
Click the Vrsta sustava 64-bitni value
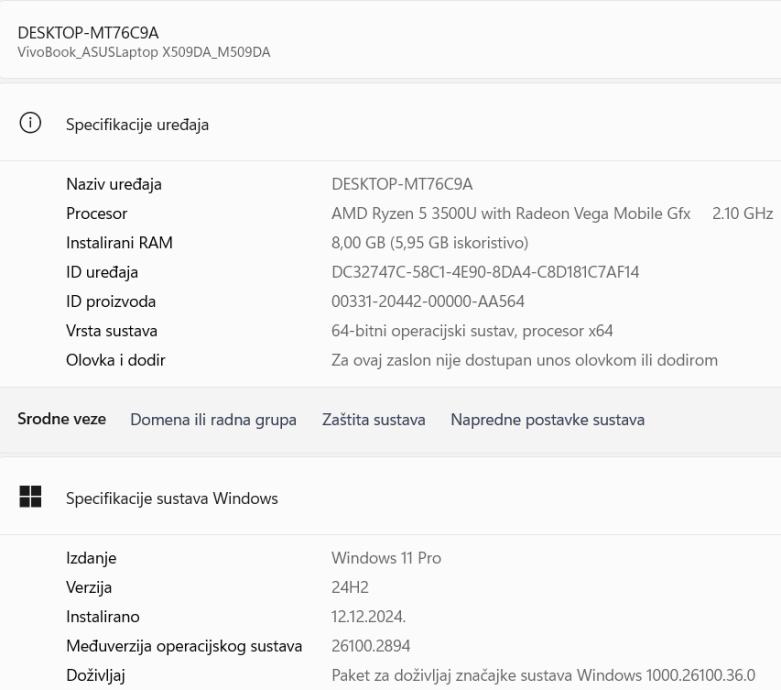pyautogui.click(x=472, y=331)
